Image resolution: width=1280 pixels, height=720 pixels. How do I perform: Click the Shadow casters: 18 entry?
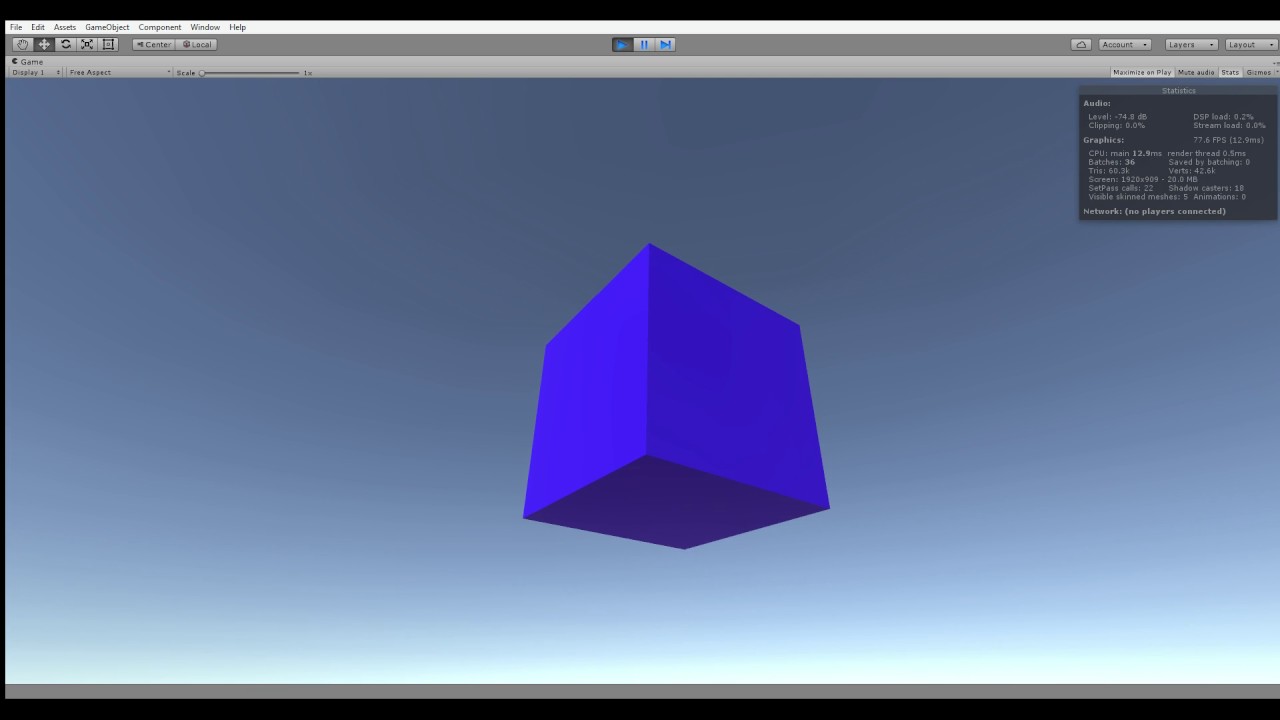tap(1206, 188)
